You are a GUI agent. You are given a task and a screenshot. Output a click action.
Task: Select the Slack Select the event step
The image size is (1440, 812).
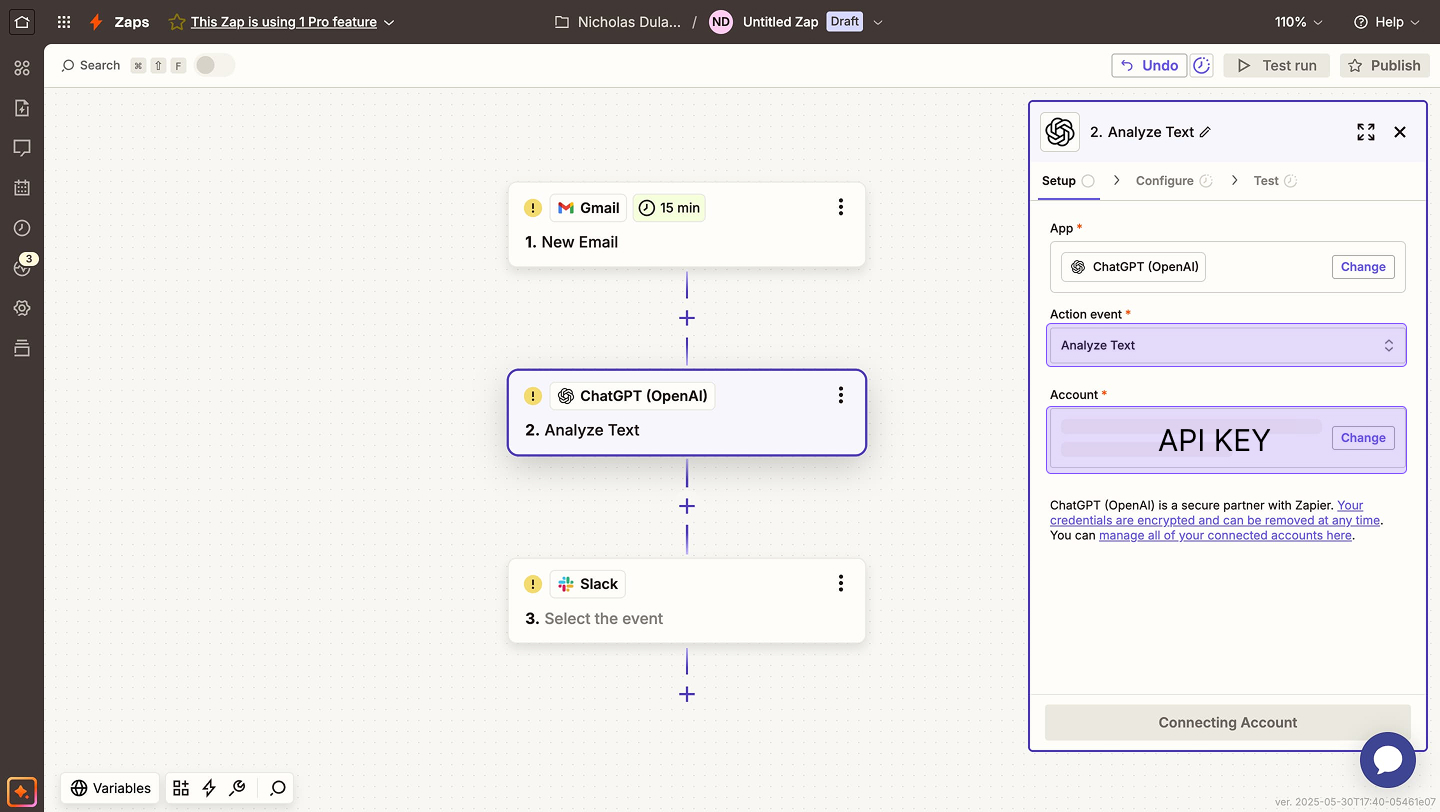[687, 600]
